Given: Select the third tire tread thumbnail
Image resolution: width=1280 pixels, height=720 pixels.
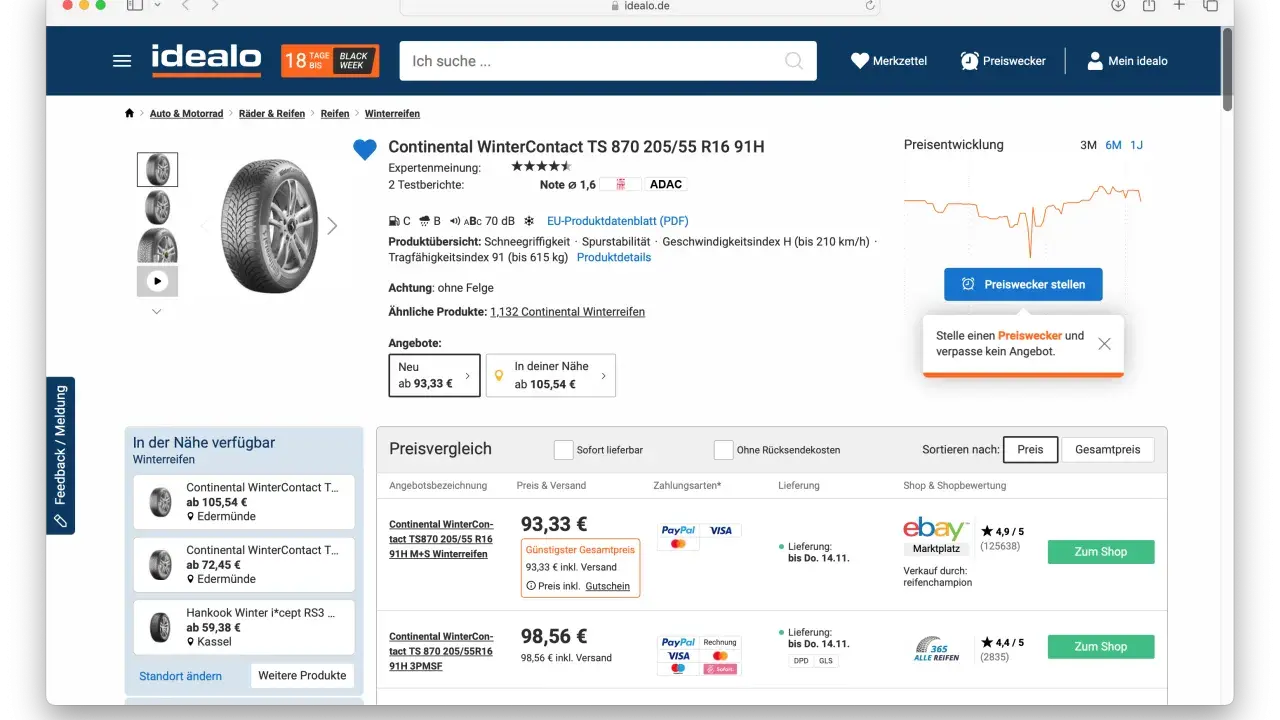Looking at the screenshot, I should 157,245.
